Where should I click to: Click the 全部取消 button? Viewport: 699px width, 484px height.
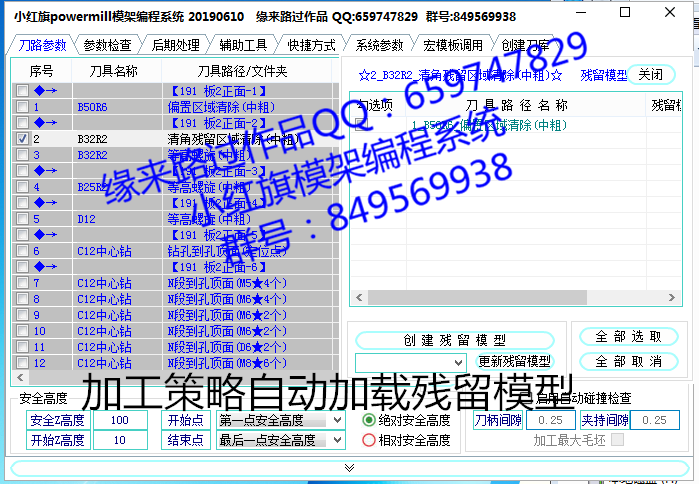click(x=629, y=361)
